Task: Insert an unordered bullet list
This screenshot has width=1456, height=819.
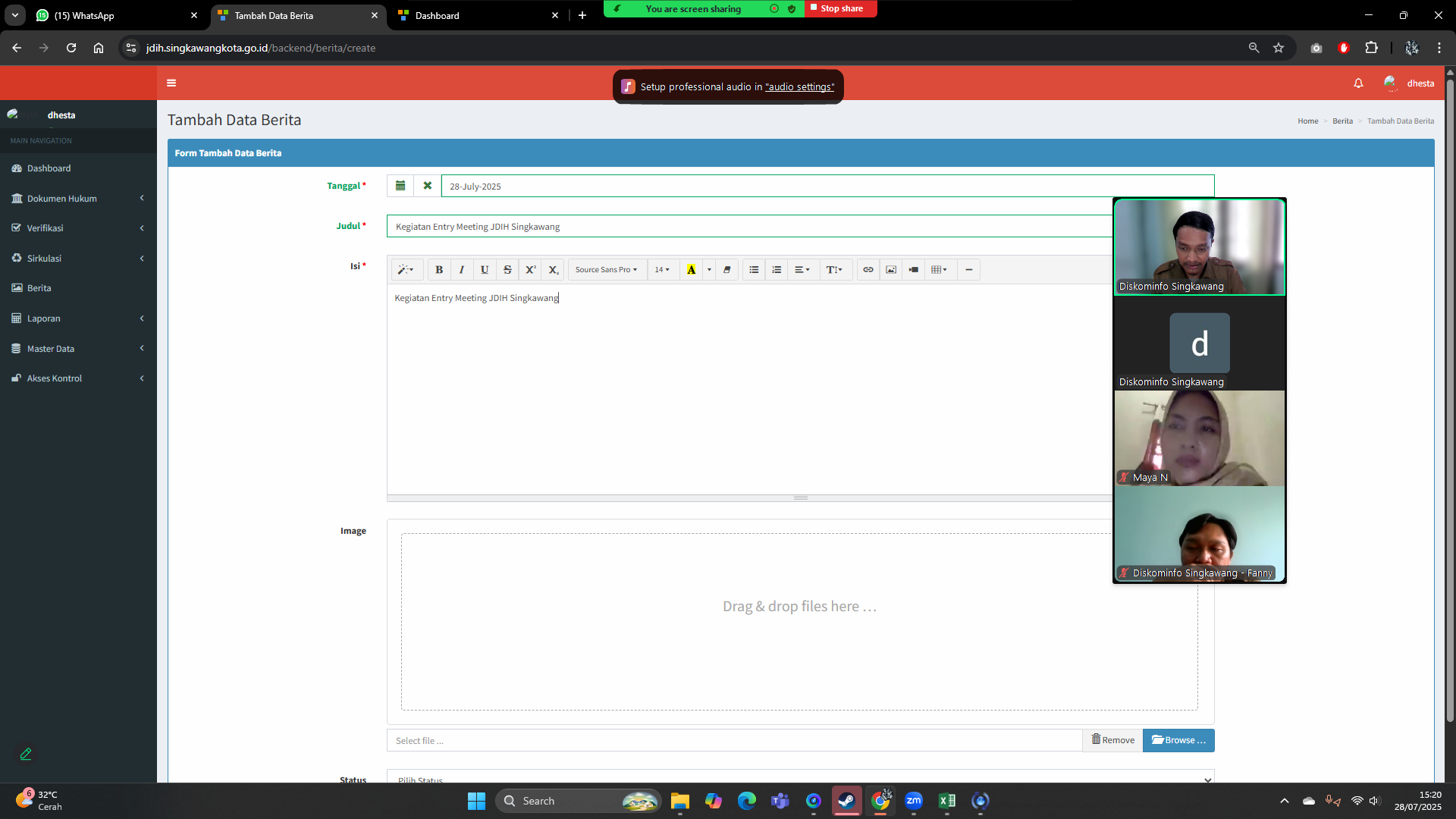Action: coord(754,270)
